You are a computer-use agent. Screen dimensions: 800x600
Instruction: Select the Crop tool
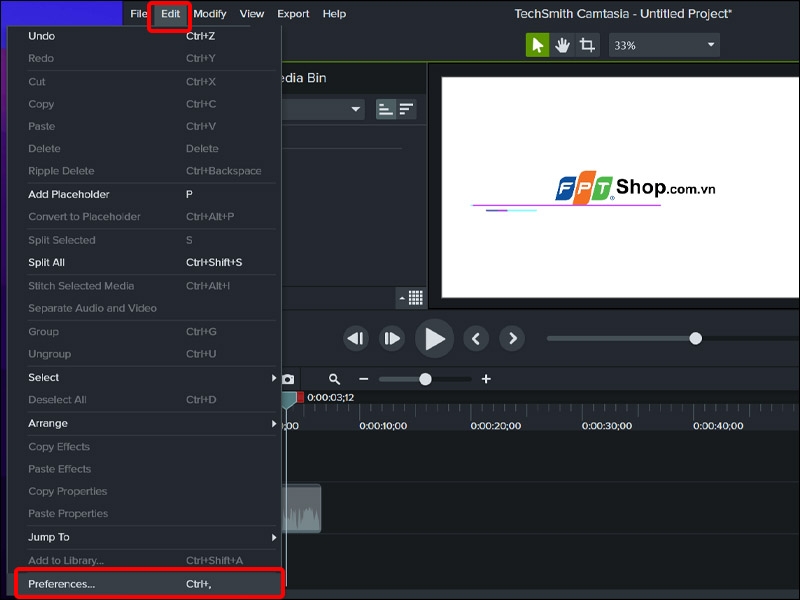point(588,44)
